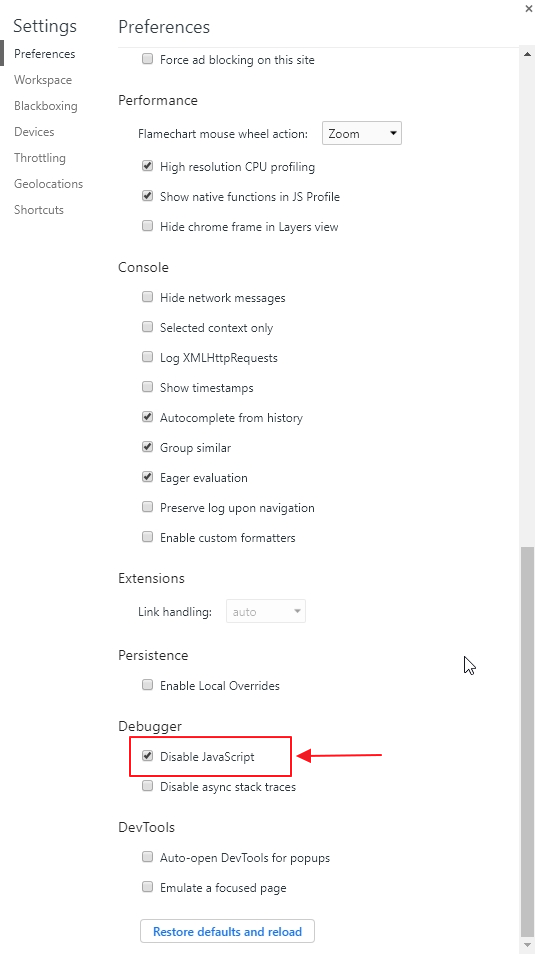Check Auto-open DevTools for popups
The width and height of the screenshot is (535, 954).
tap(147, 857)
